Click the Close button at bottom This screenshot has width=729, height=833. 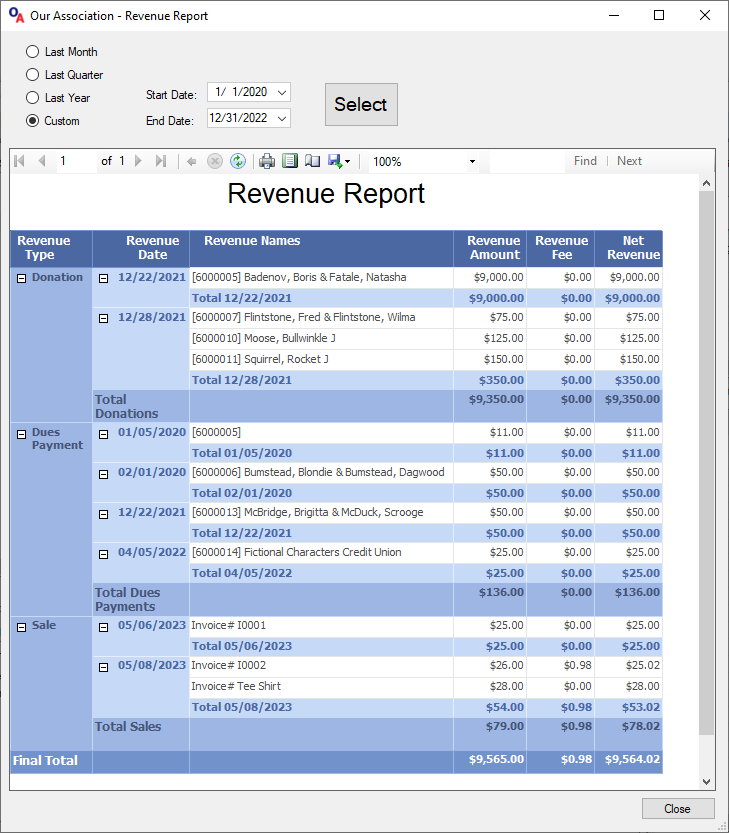677,808
